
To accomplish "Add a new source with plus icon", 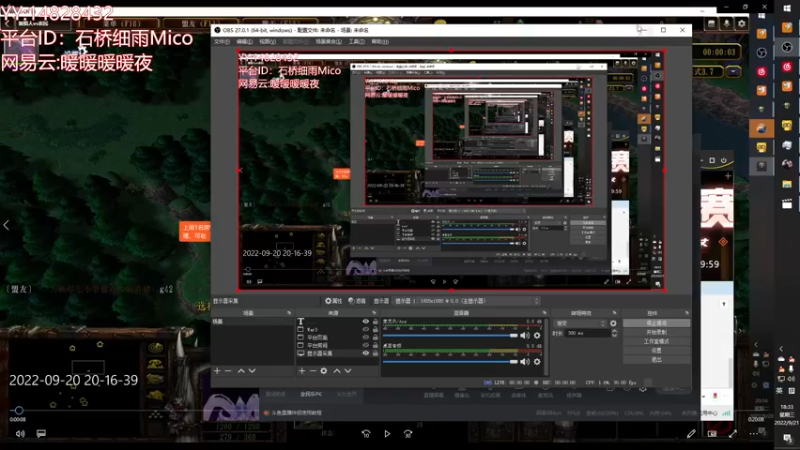I will [302, 371].
